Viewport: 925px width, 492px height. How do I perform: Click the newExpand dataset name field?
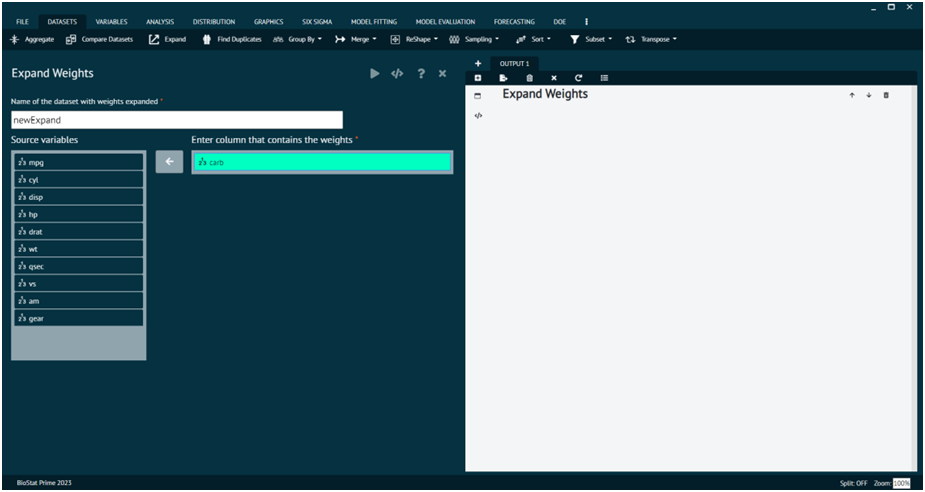(x=176, y=120)
